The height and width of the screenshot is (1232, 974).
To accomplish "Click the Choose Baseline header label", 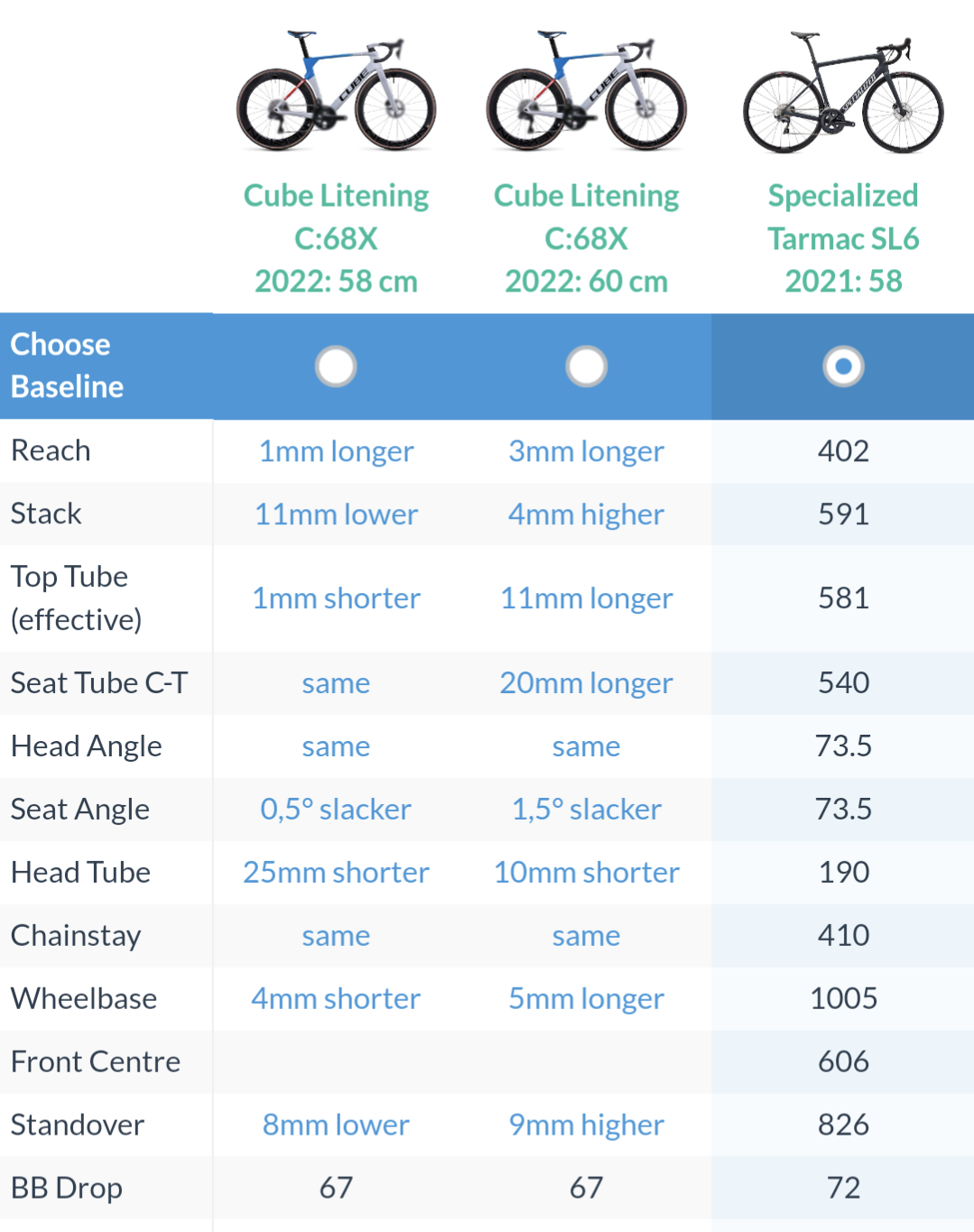I will coord(68,366).
